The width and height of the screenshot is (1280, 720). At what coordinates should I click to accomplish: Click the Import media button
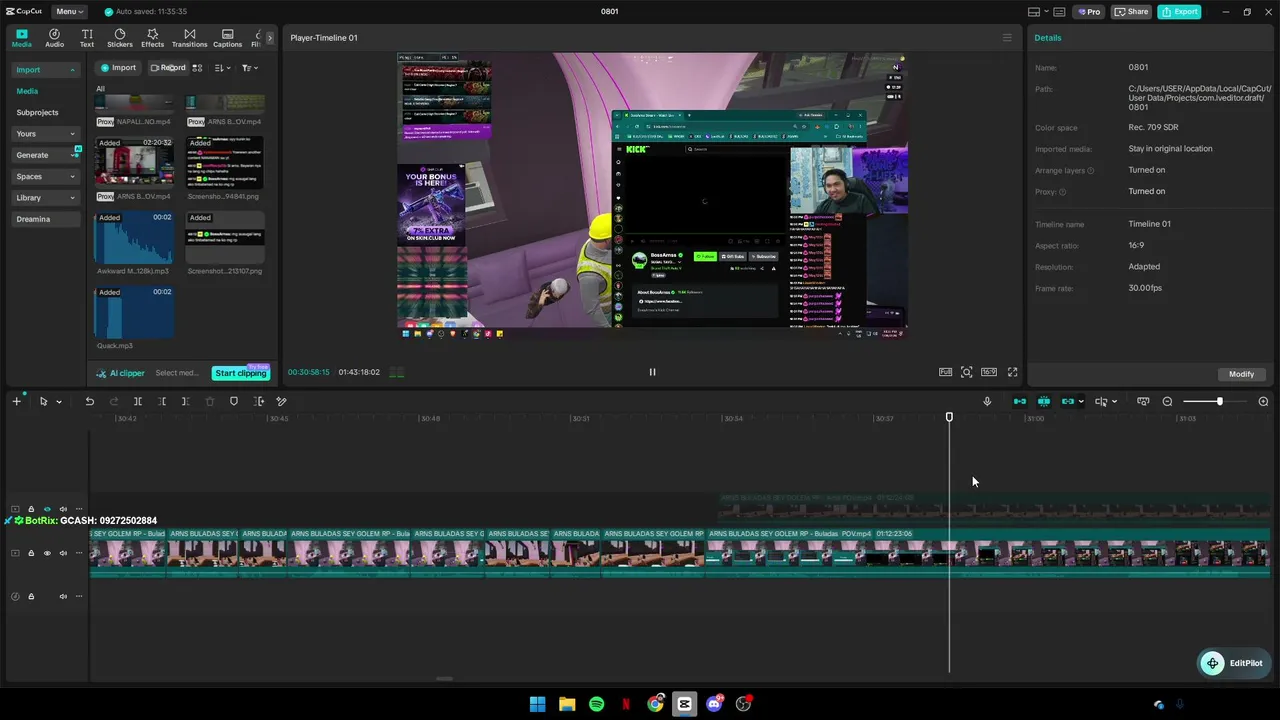point(118,68)
